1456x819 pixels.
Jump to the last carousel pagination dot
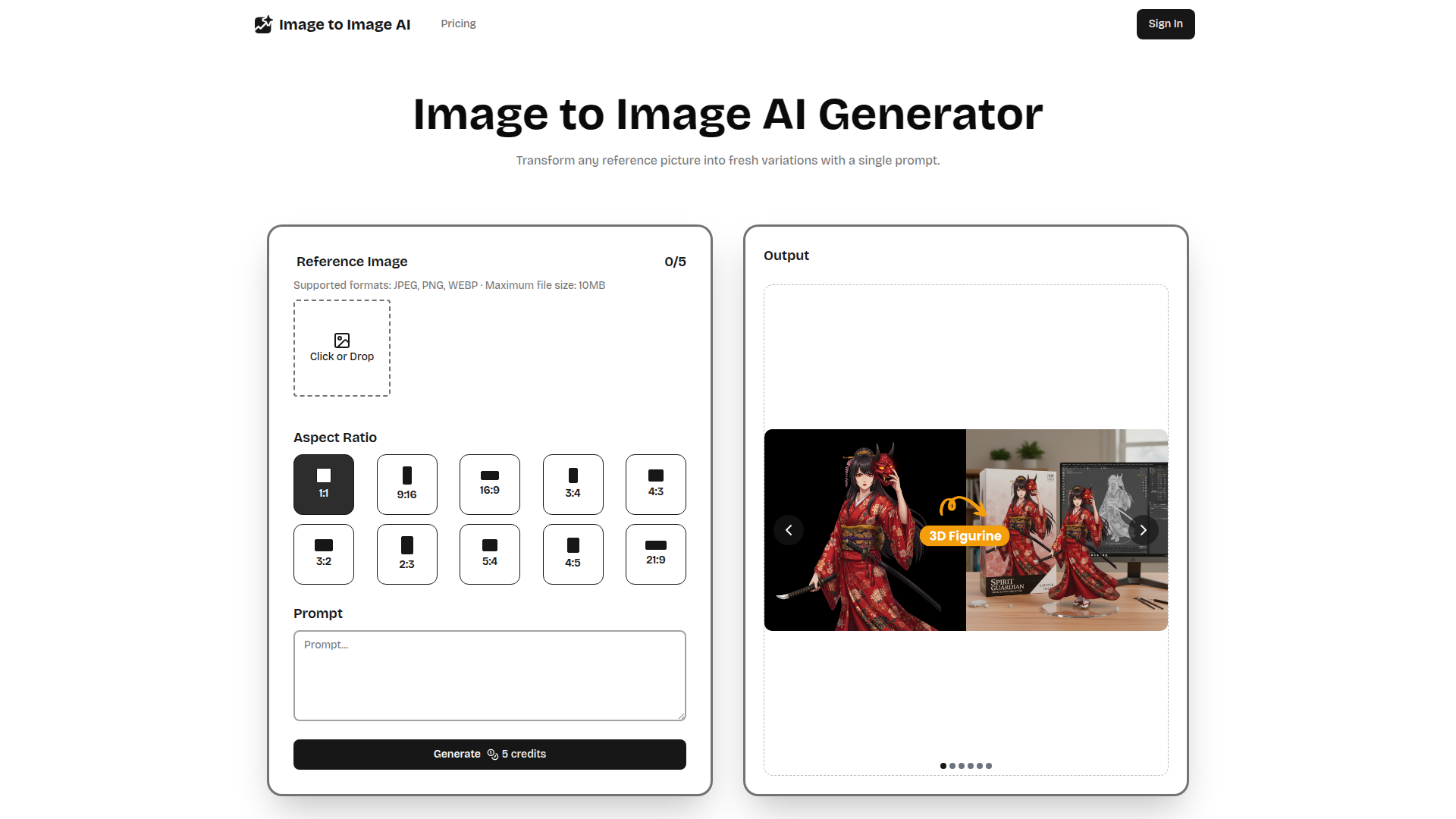click(989, 766)
